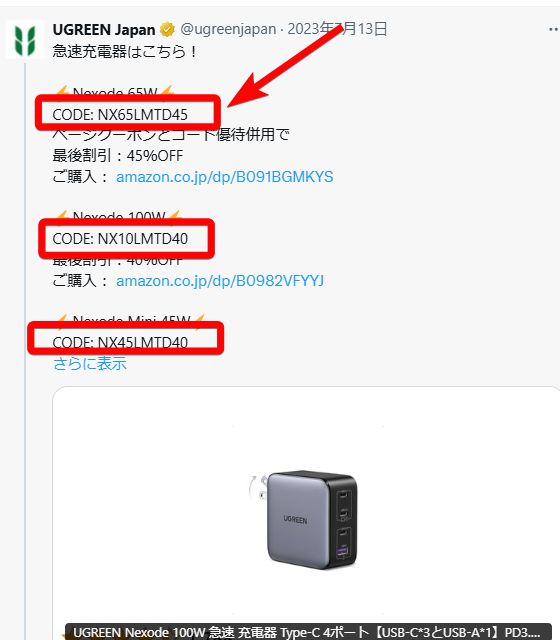
Task: Click the lightning emoji after Nexode 100W
Action: (x=175, y=215)
